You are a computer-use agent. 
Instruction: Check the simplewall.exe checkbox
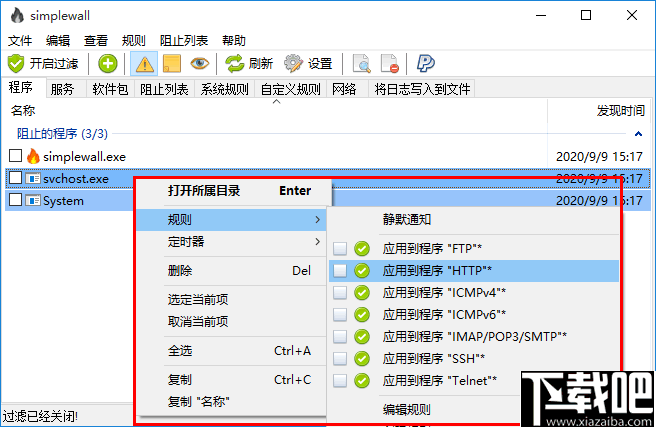15,156
